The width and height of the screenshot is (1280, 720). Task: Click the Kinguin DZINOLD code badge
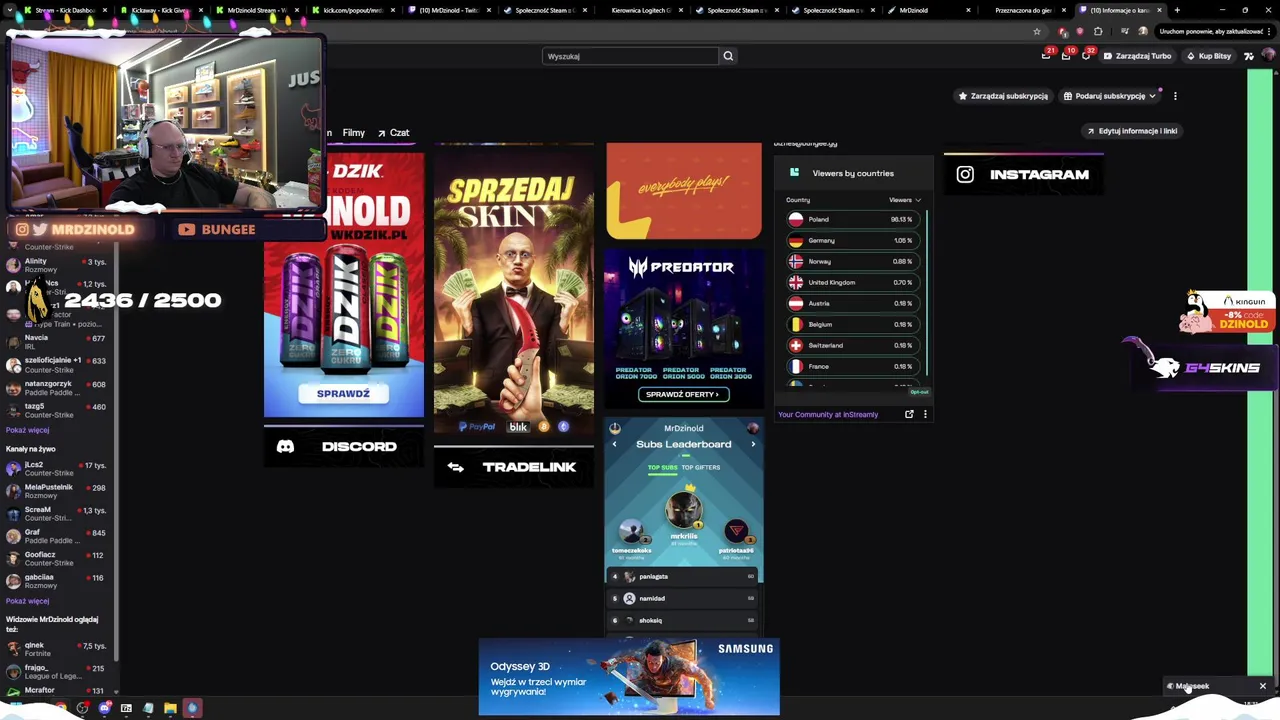(x=1225, y=312)
